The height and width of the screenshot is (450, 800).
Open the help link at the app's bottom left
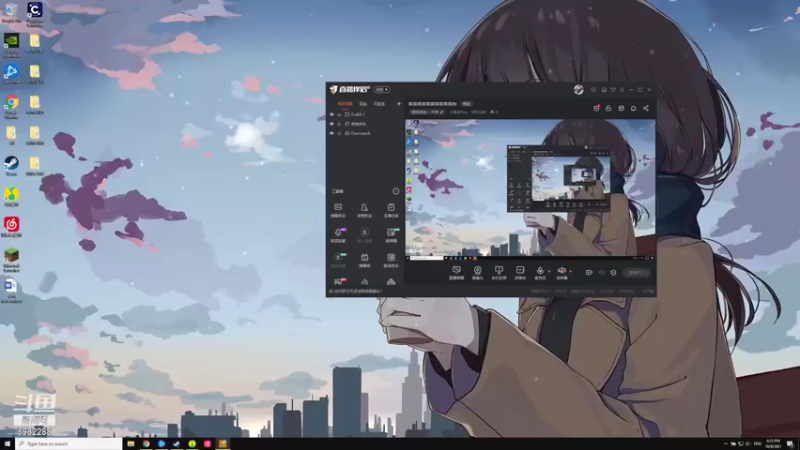point(357,291)
